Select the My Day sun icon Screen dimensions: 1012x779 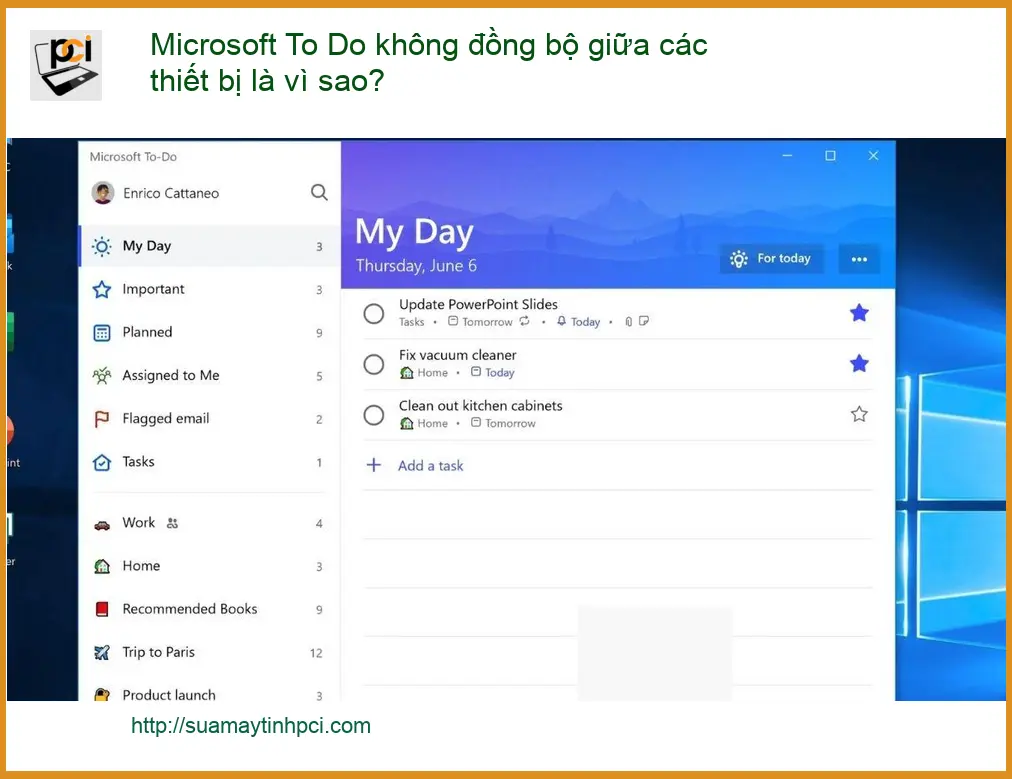click(101, 246)
